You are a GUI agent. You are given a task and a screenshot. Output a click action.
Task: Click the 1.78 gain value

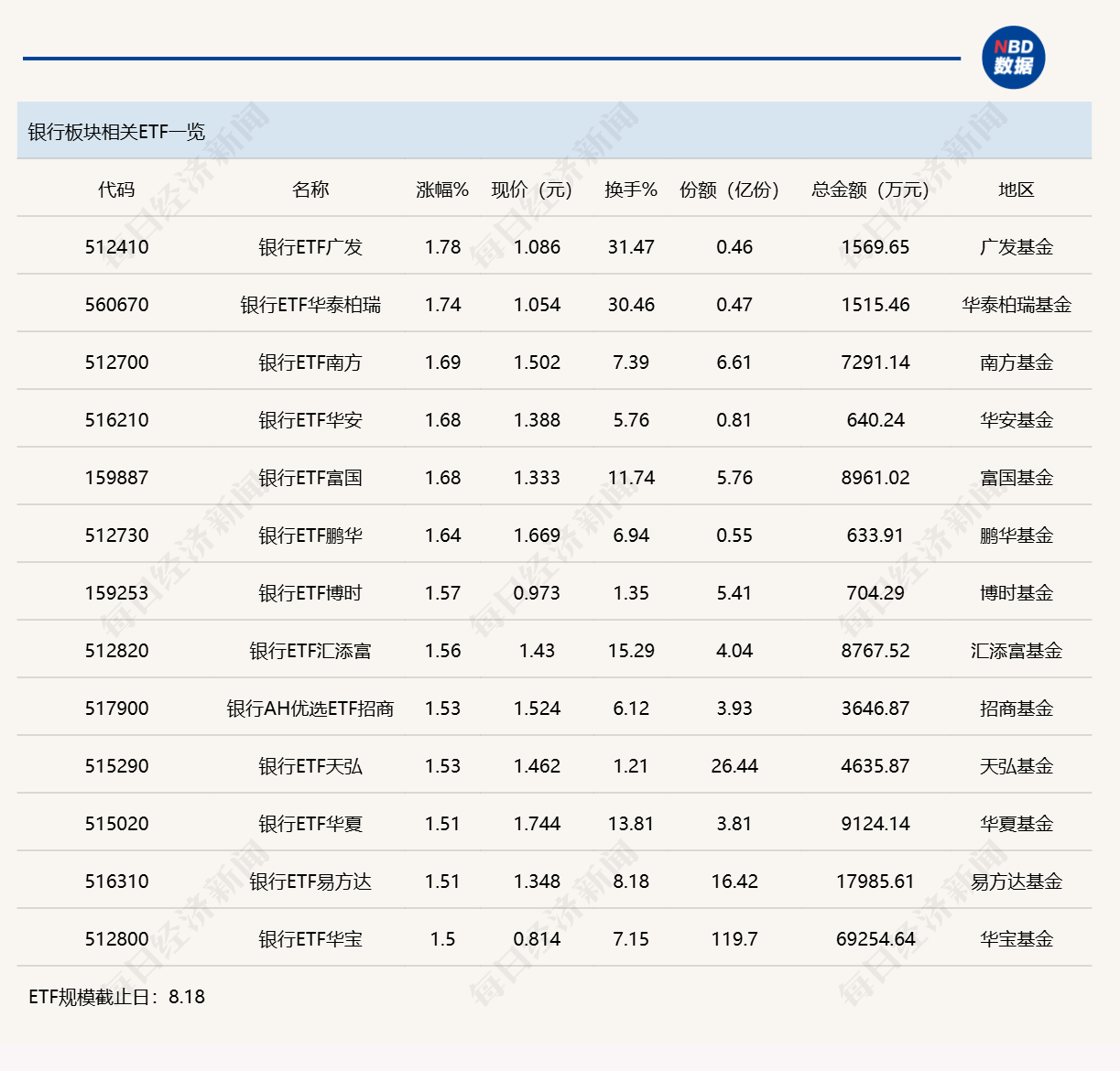[x=442, y=247]
